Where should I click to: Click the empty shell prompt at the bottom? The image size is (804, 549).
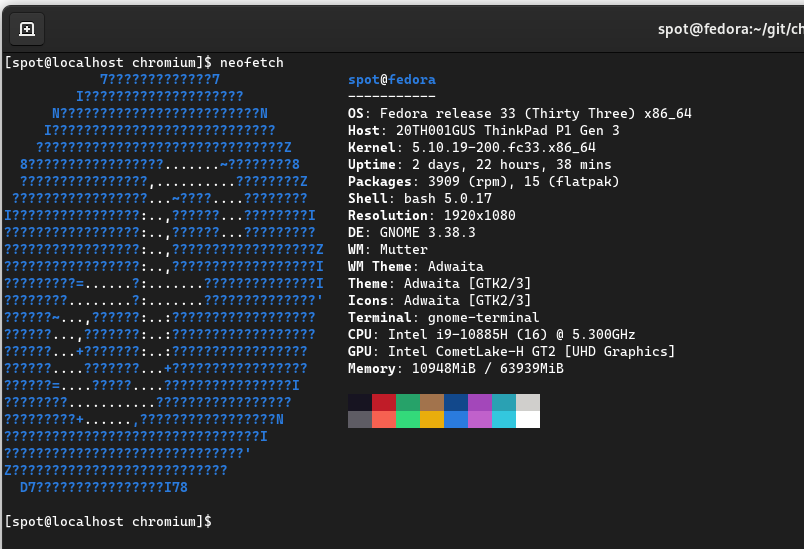click(x=108, y=521)
